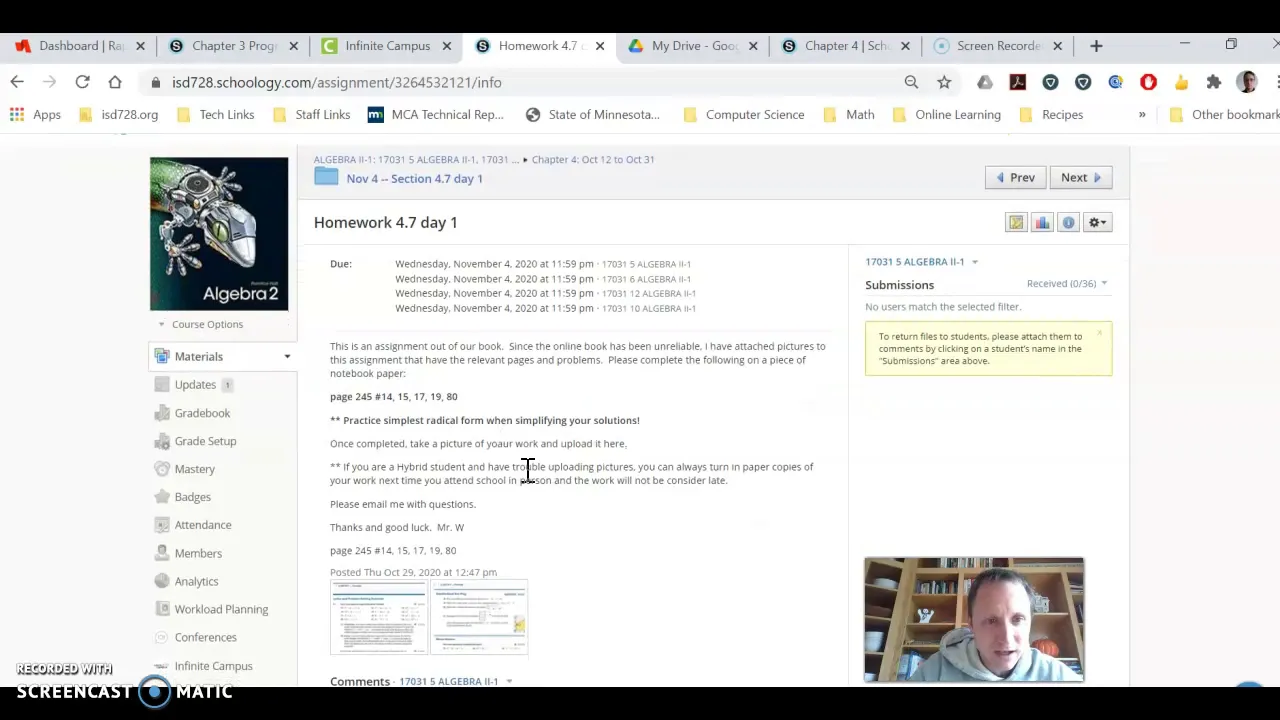
Task: Open the Apps grid in bookmarks bar
Action: (35, 114)
